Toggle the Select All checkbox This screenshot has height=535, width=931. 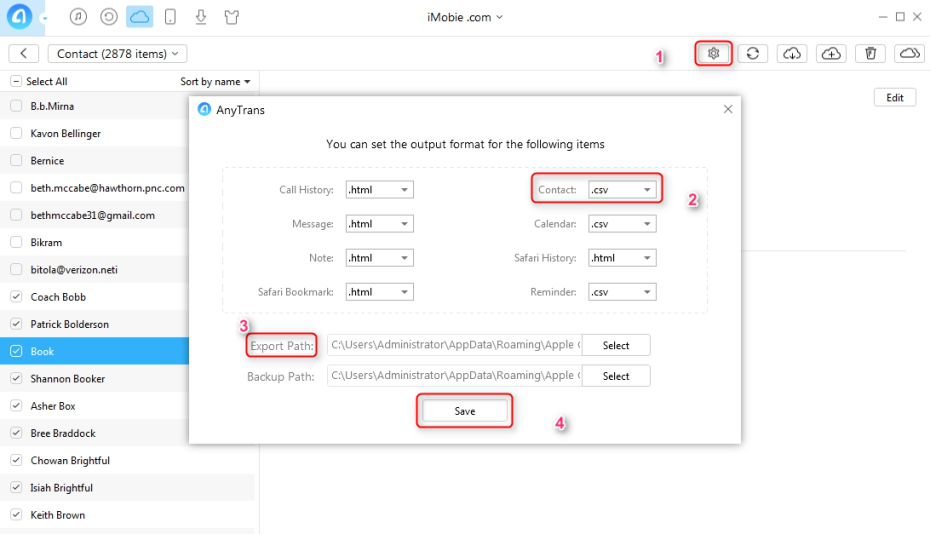pos(16,81)
